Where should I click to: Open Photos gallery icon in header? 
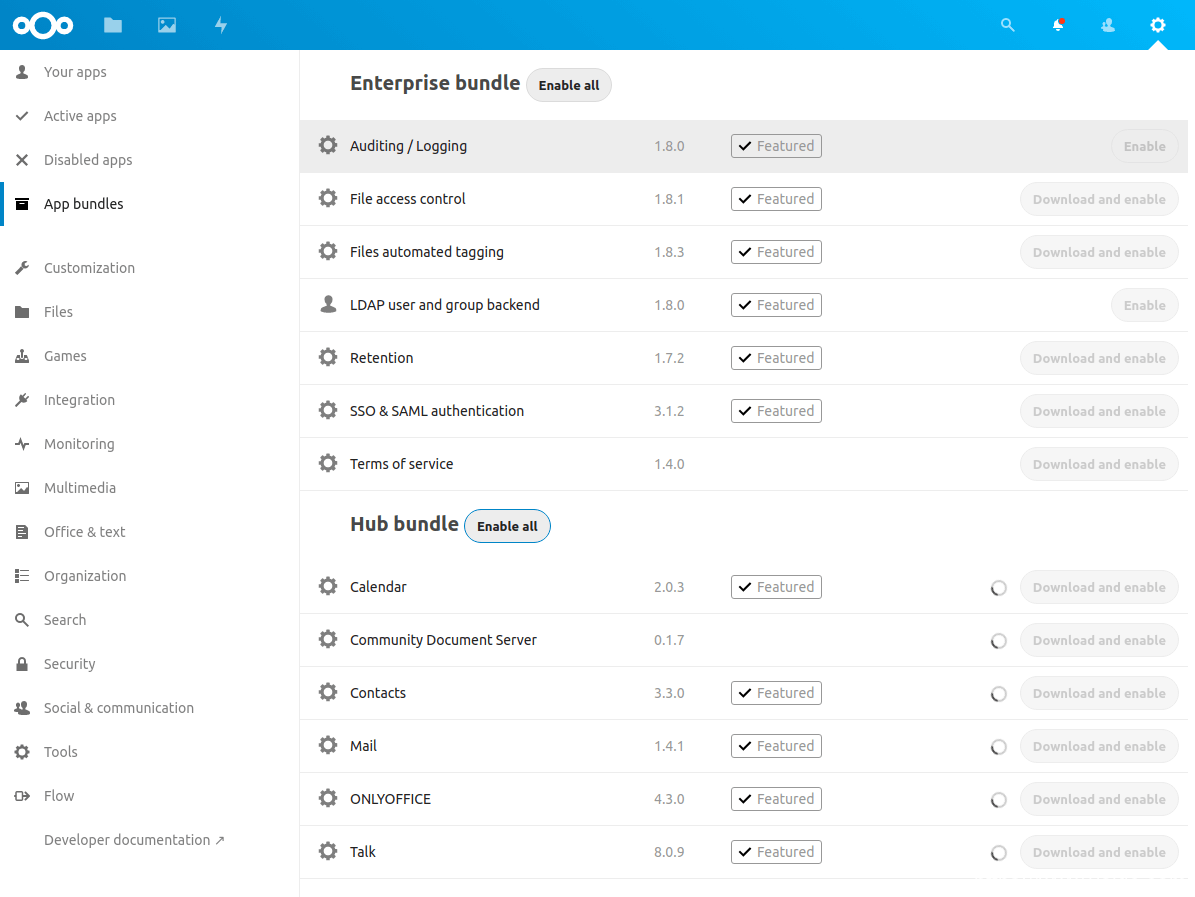167,25
